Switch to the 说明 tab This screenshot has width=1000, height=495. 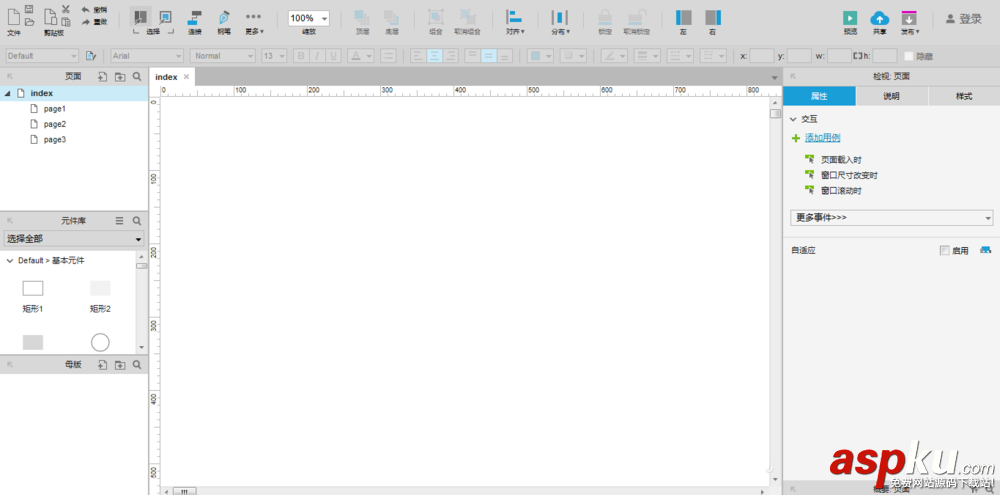[892, 96]
